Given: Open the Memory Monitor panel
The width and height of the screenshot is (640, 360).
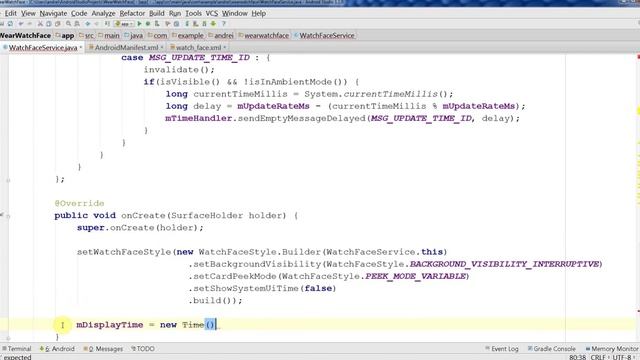Looking at the screenshot, I should 612,349.
